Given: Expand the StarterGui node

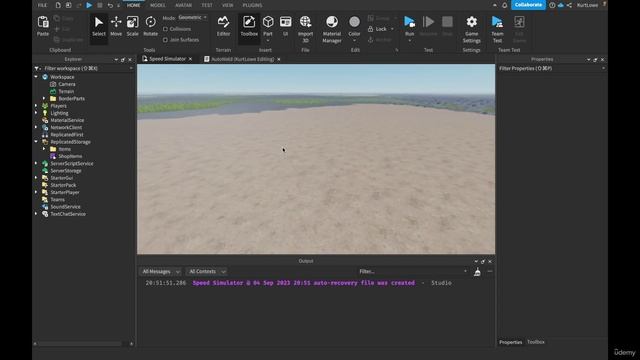Looking at the screenshot, I should (36, 178).
